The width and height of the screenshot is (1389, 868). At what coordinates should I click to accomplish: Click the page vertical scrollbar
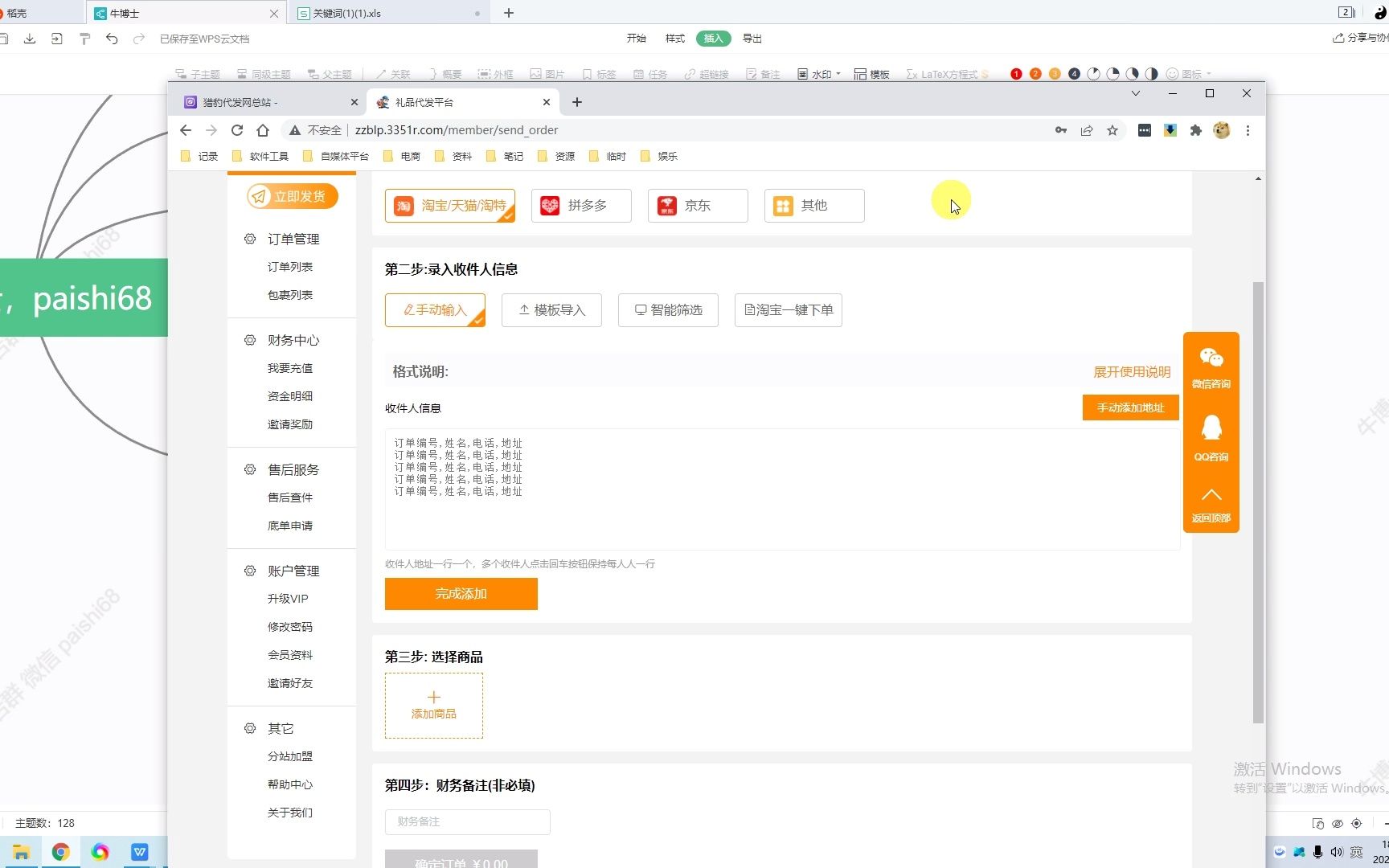1258,502
